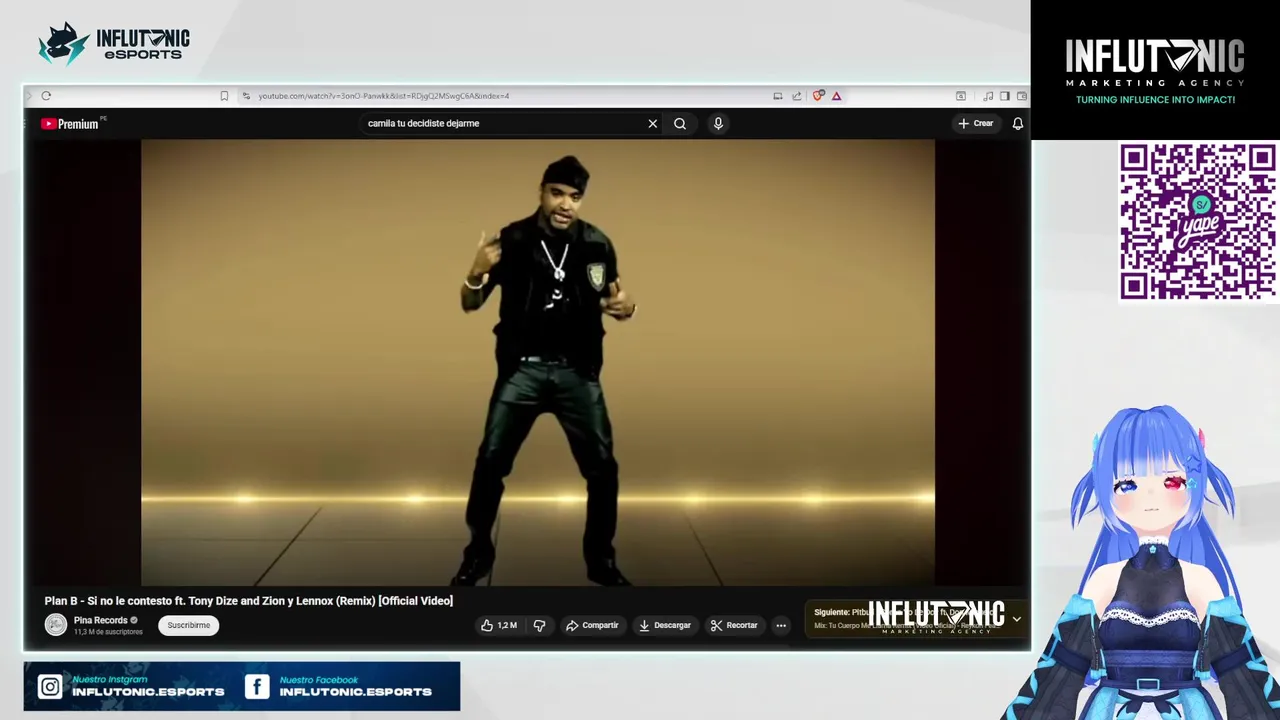Viewport: 1280px width, 720px height.
Task: Start voice search with the microphone
Action: click(x=718, y=124)
